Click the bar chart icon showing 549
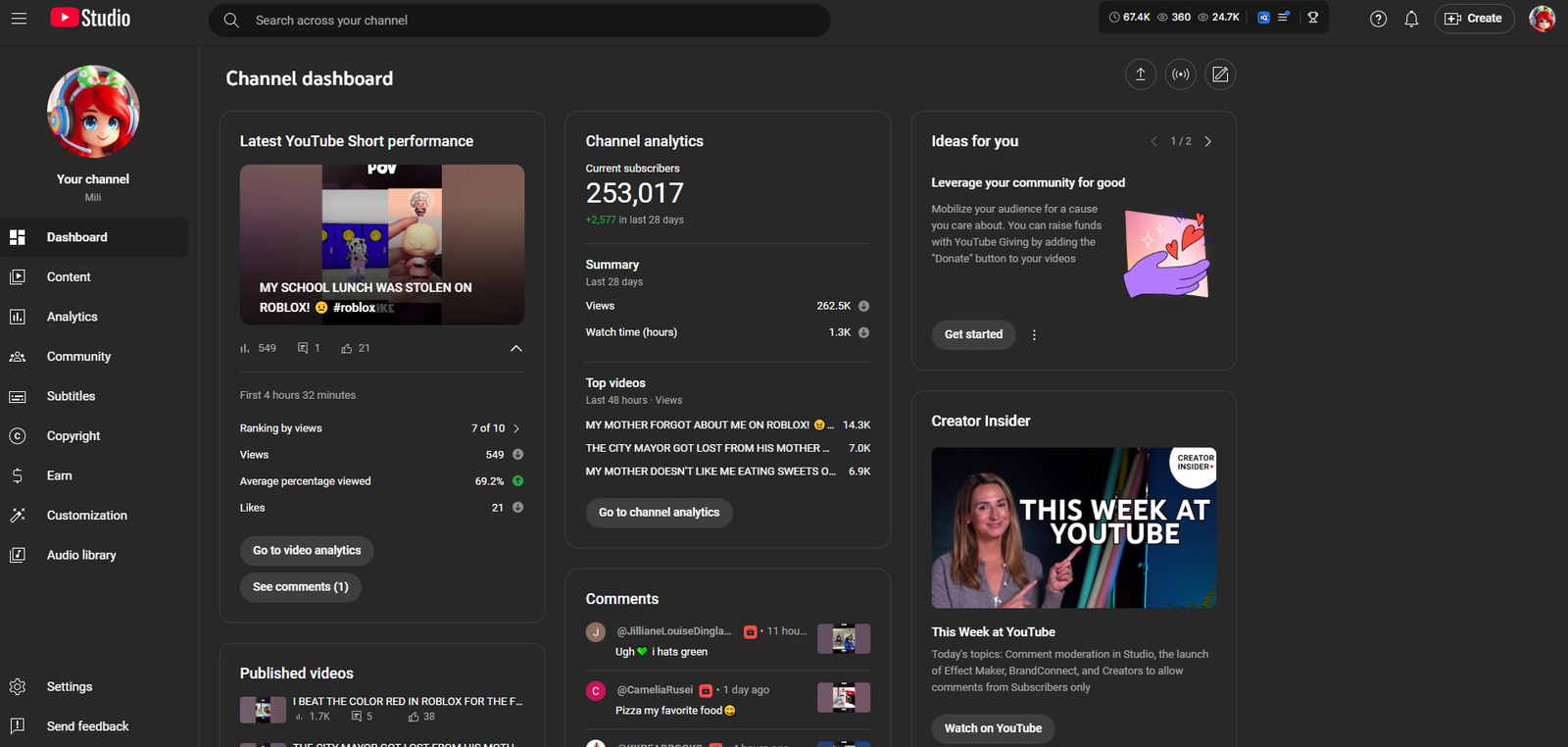This screenshot has width=1568, height=747. tap(245, 348)
